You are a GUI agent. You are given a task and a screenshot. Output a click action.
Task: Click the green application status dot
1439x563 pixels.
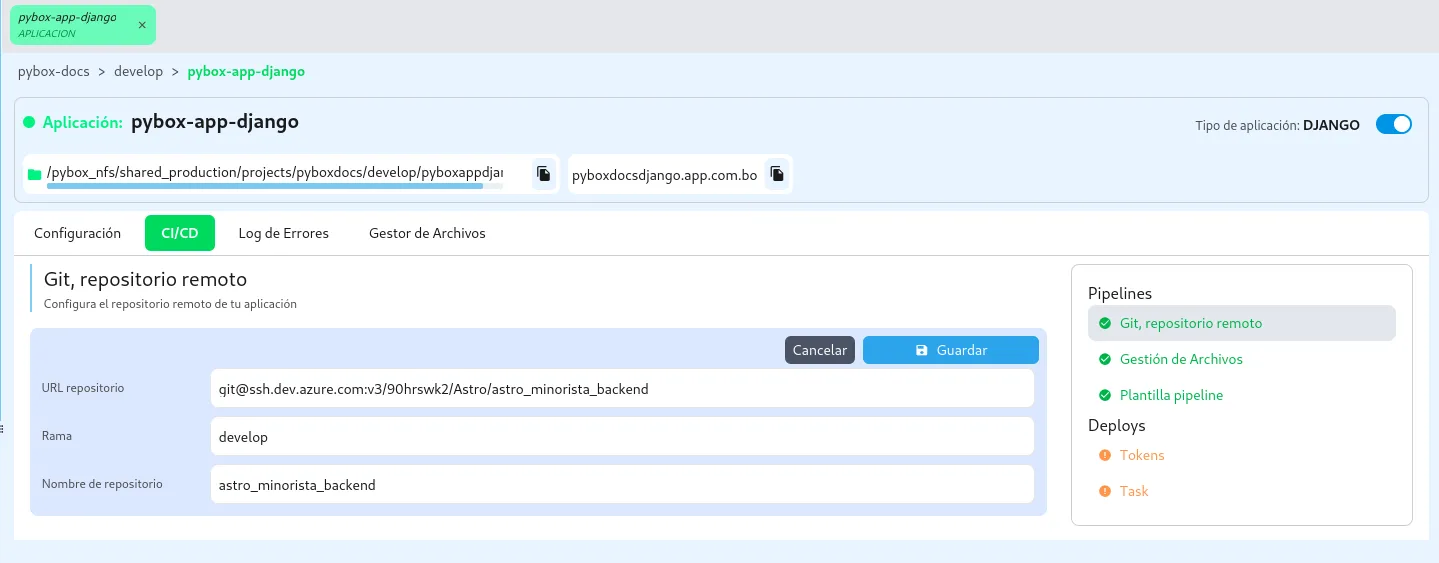click(30, 123)
